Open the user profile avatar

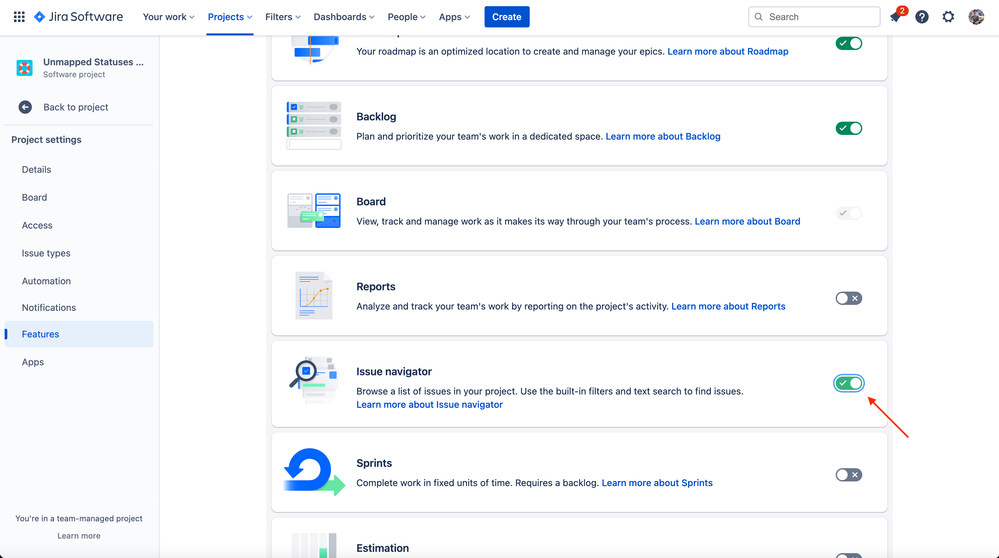tap(976, 17)
